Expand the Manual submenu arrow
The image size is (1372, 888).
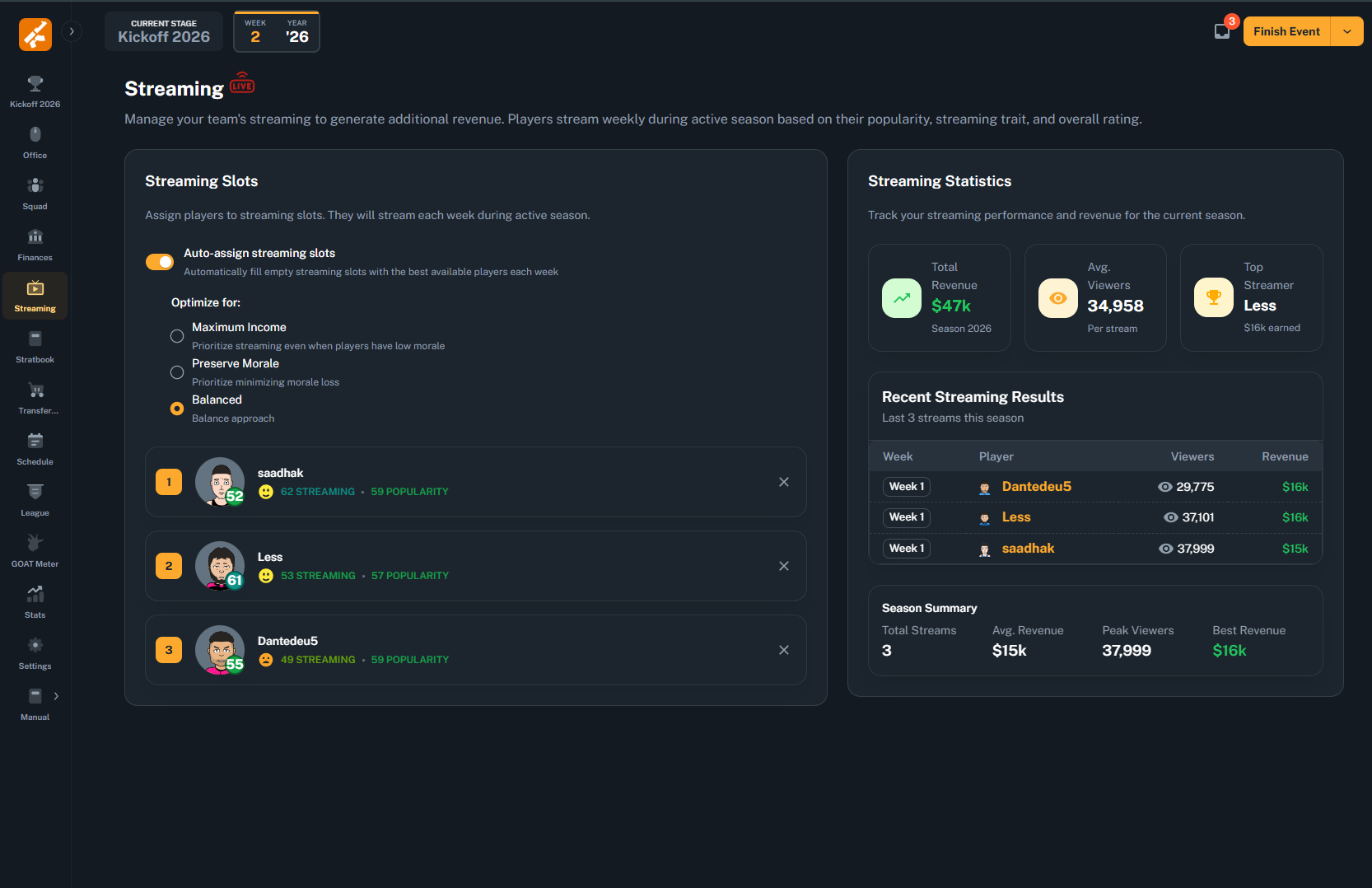click(56, 696)
